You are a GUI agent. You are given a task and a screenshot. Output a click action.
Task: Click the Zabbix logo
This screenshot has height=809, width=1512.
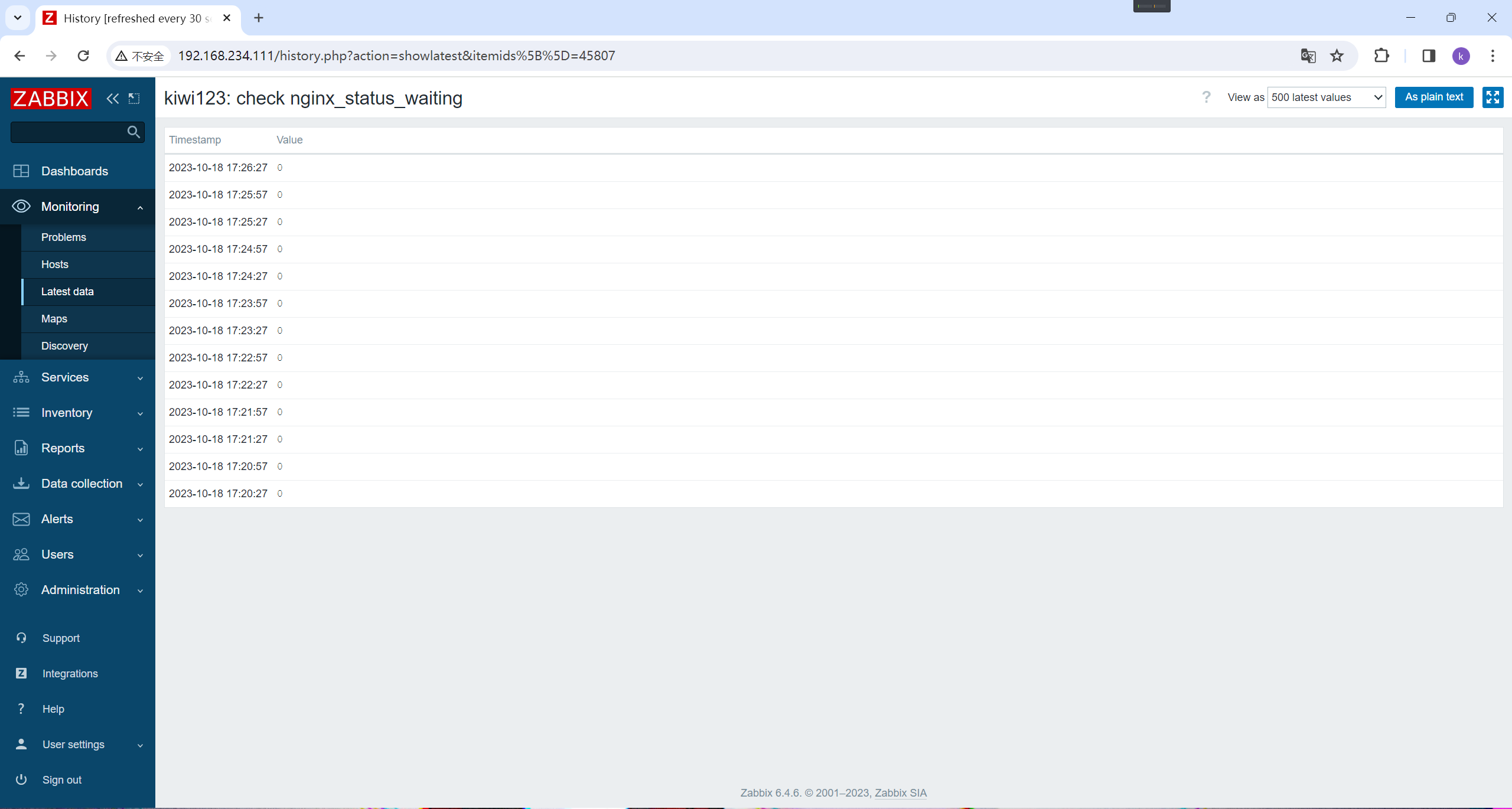(x=51, y=99)
